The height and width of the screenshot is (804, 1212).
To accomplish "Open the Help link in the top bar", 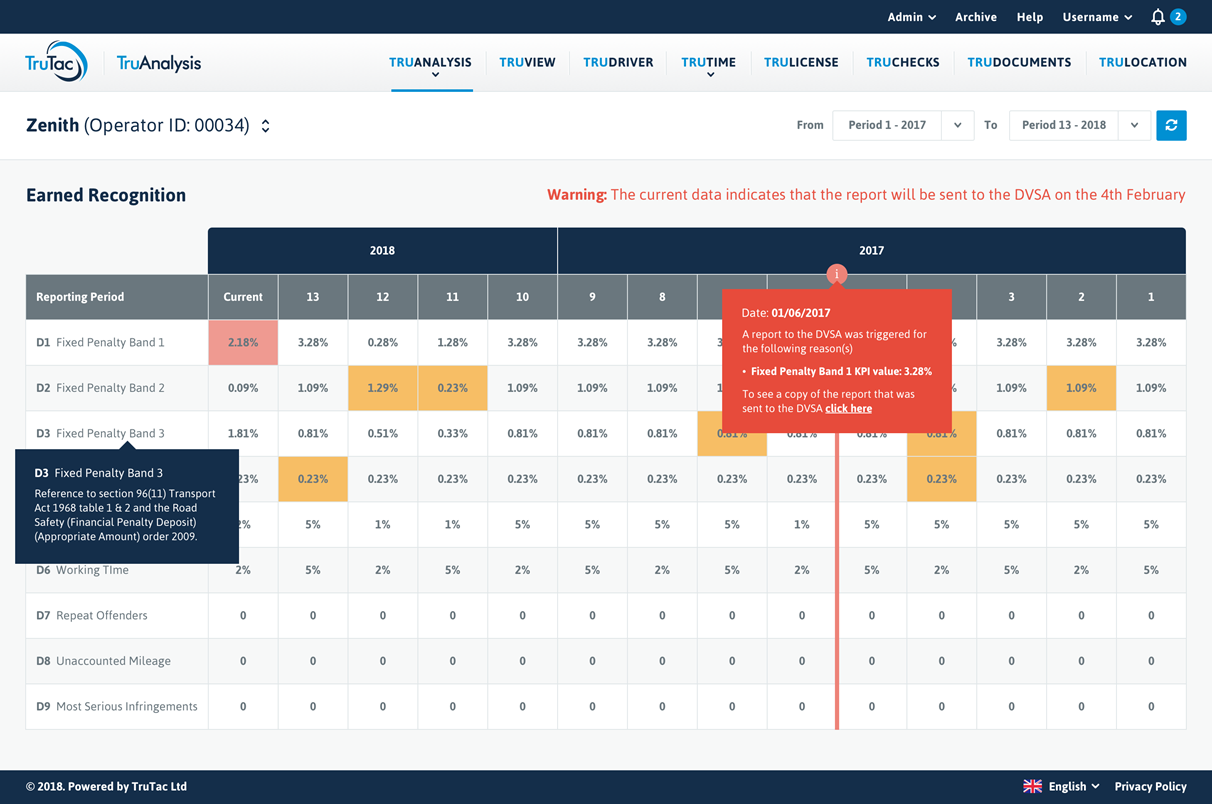I will point(1030,17).
